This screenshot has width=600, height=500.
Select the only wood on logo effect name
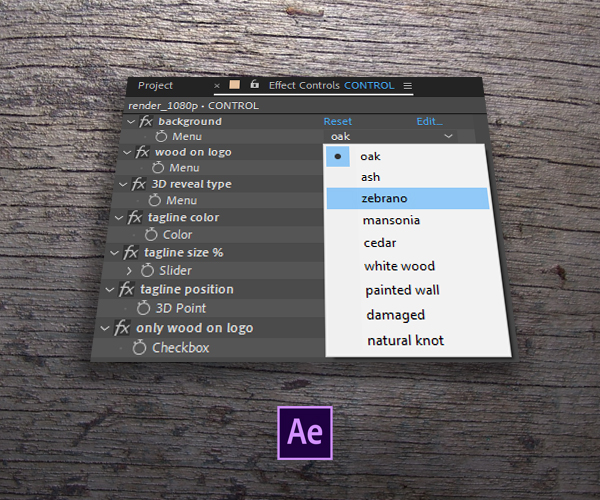(195, 328)
